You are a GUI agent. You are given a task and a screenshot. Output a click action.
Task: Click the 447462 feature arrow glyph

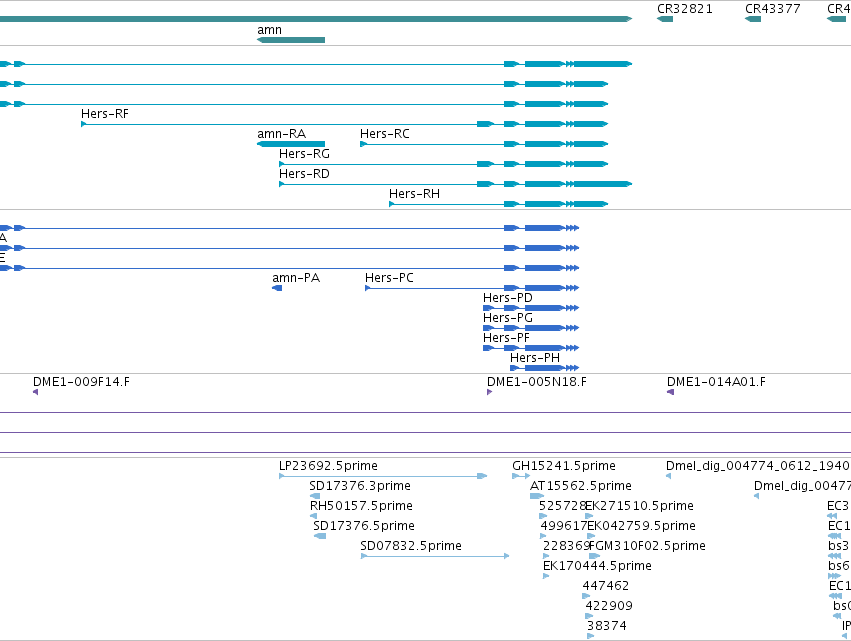[586, 596]
